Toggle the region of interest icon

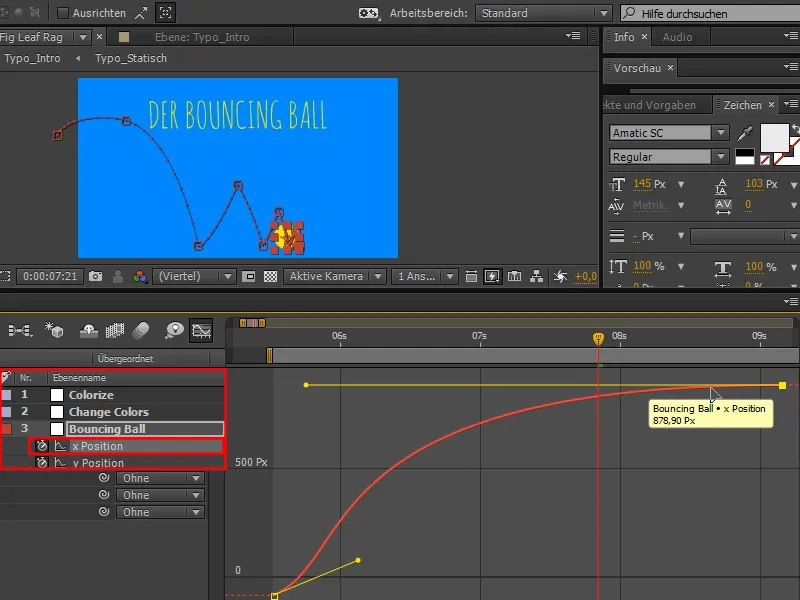[248, 277]
